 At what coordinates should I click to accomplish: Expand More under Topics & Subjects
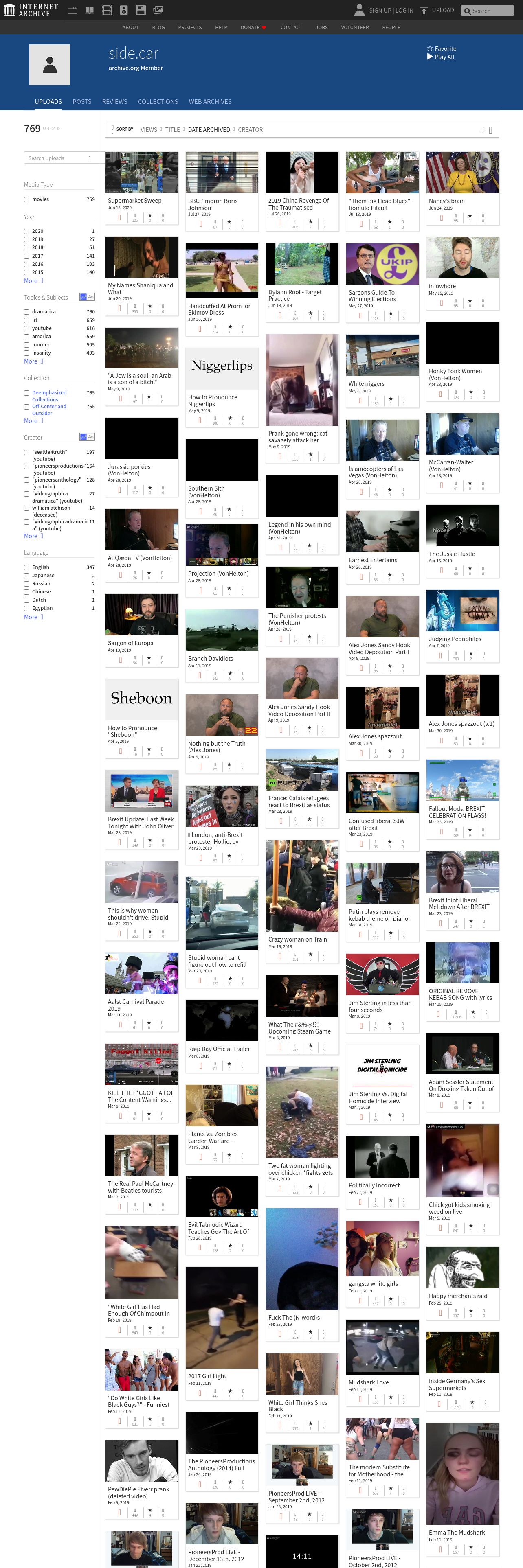(33, 361)
